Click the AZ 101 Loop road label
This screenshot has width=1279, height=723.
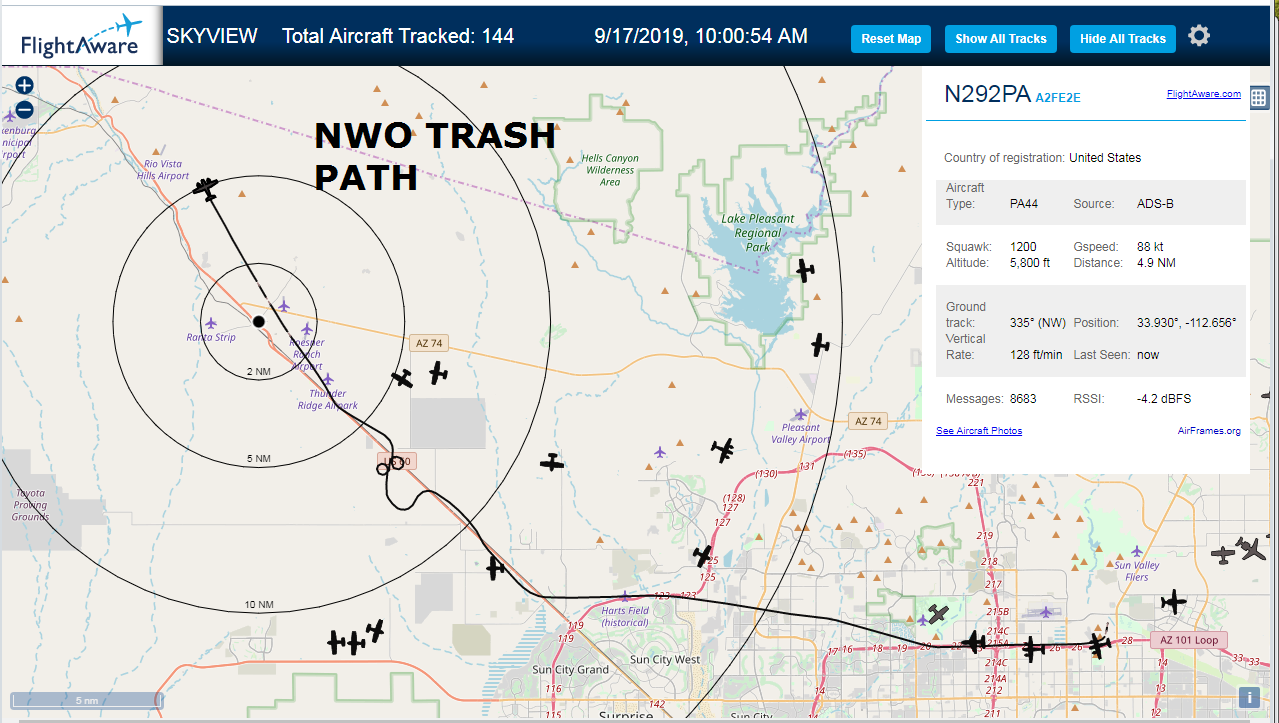1188,640
